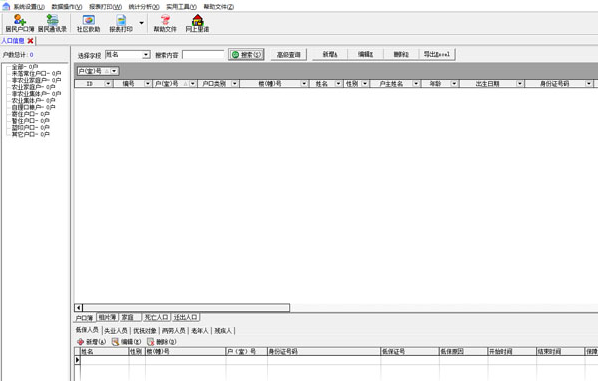Click the green 搜索 button
This screenshot has height=381, width=598.
(246, 55)
